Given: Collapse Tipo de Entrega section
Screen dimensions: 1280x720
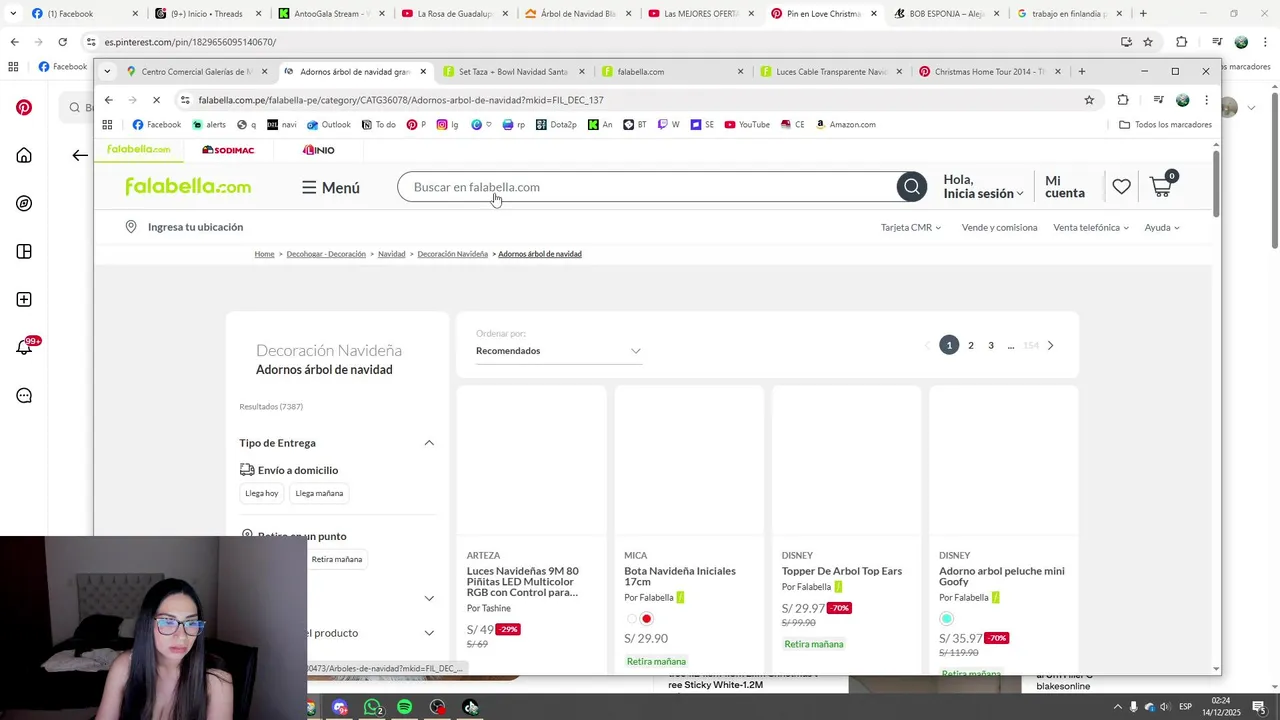Looking at the screenshot, I should [429, 443].
